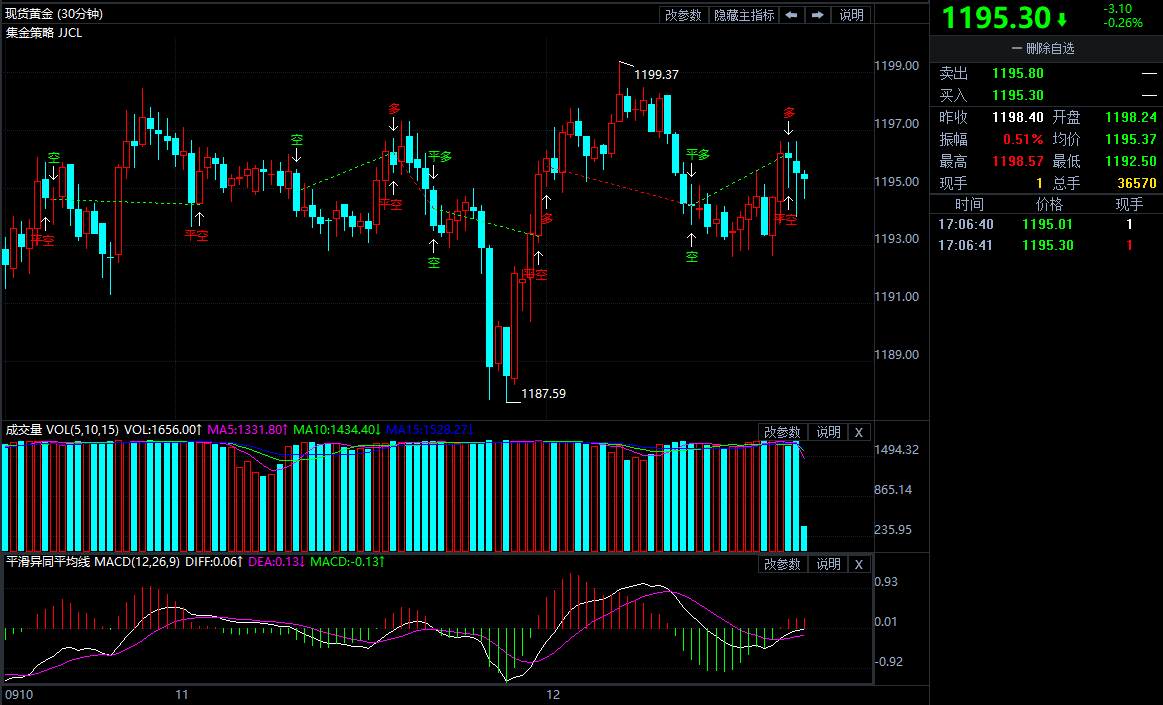
Task: Select the 17:06:41 tick row
Action: (1046, 245)
